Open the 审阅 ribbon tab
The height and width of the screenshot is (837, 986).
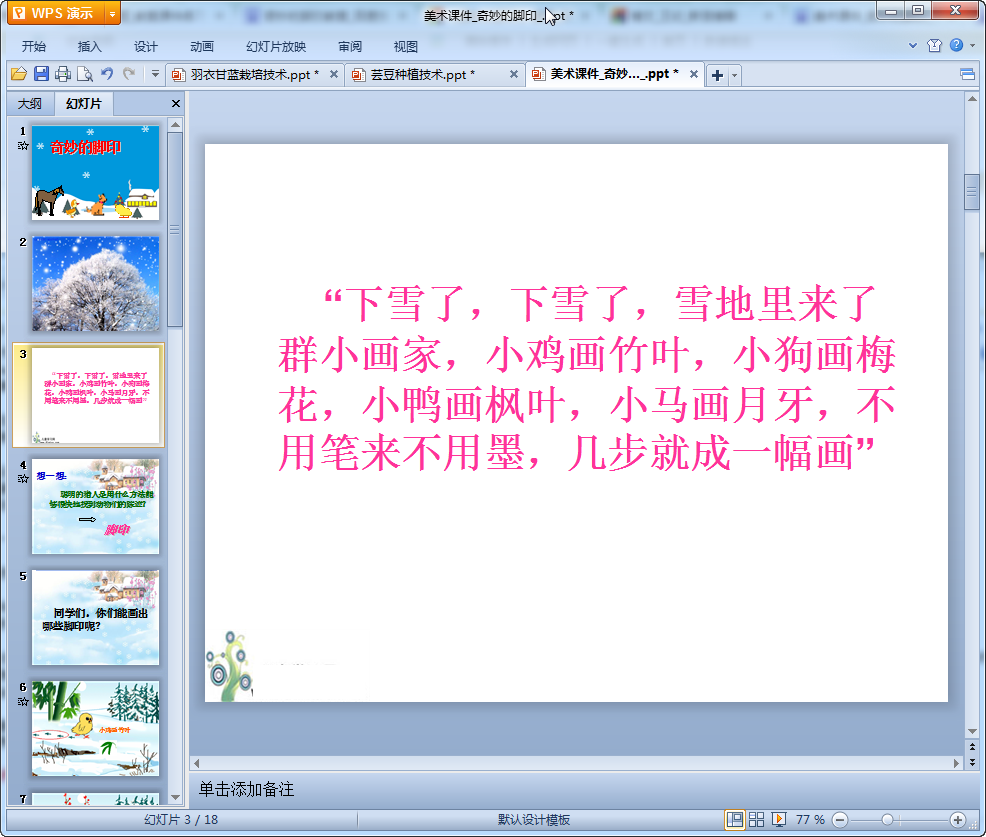click(350, 46)
